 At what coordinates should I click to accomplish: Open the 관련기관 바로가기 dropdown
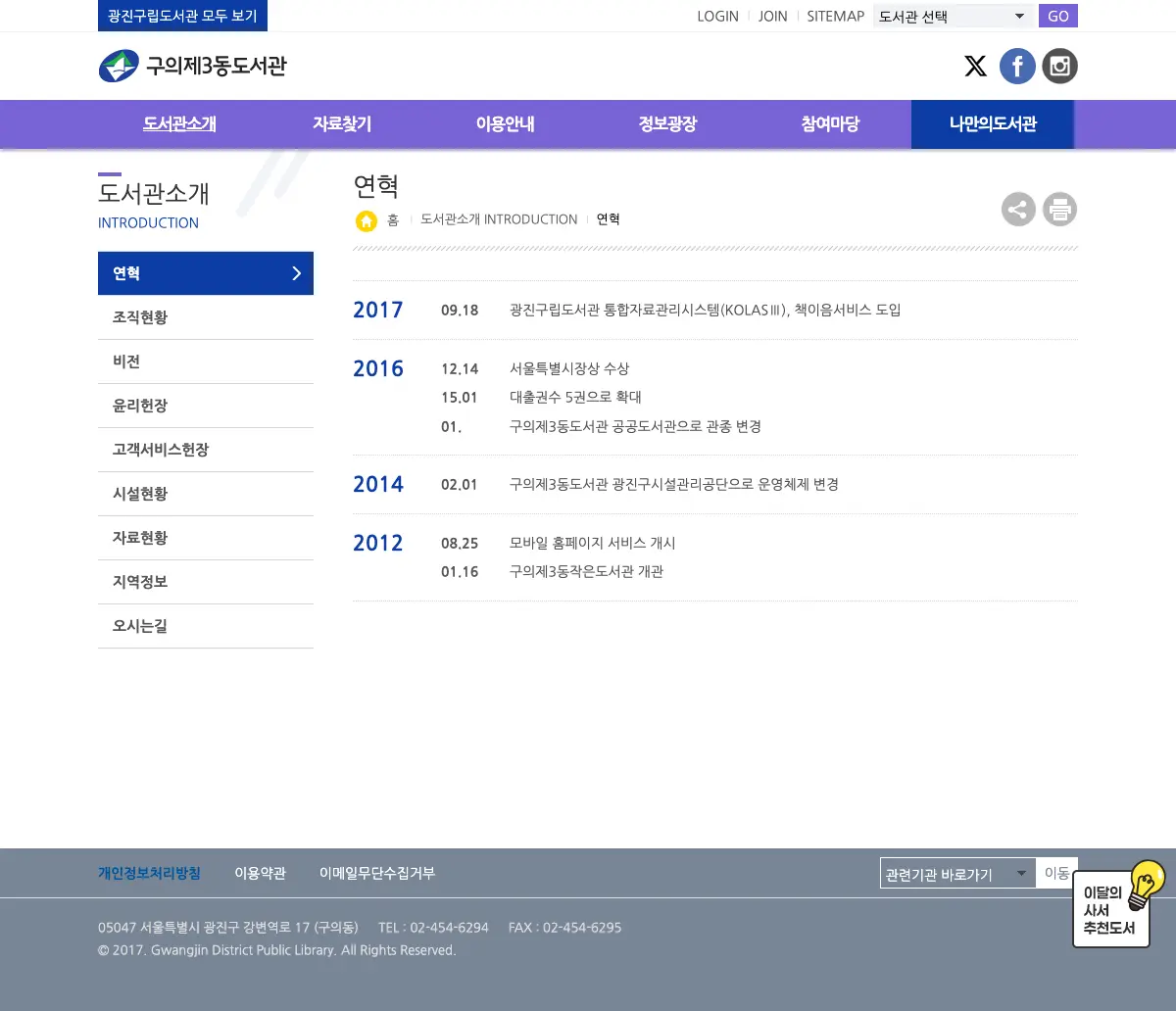(x=957, y=873)
